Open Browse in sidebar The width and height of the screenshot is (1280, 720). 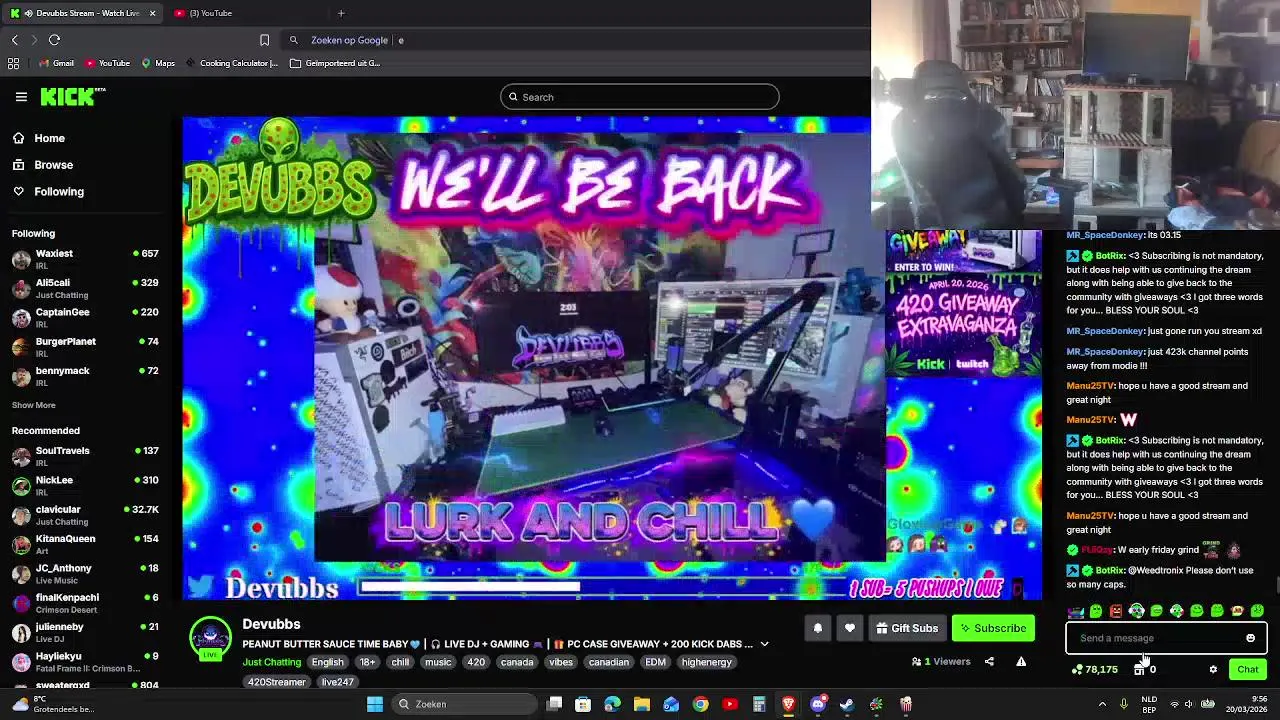coord(42,165)
